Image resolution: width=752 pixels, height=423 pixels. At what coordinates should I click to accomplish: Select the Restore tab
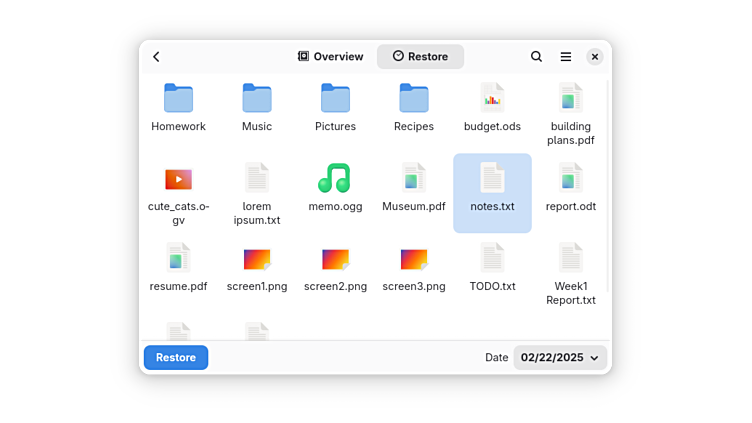[420, 57]
